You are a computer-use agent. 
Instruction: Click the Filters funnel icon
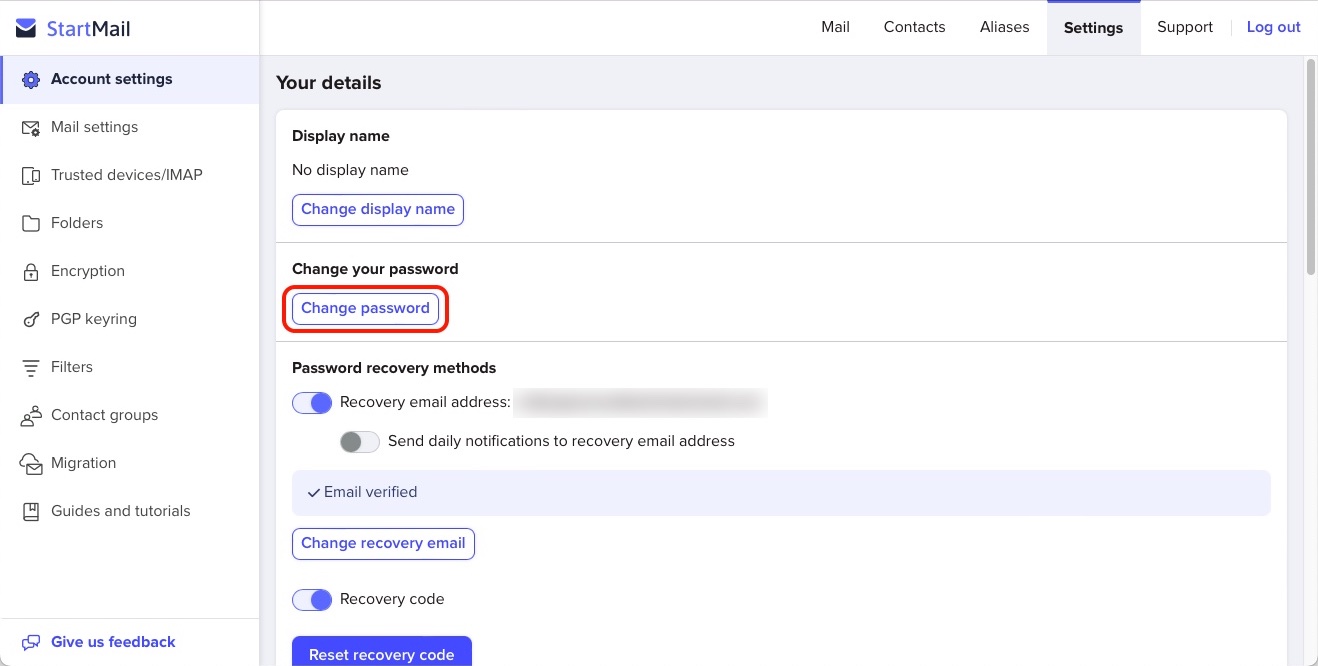(x=31, y=368)
